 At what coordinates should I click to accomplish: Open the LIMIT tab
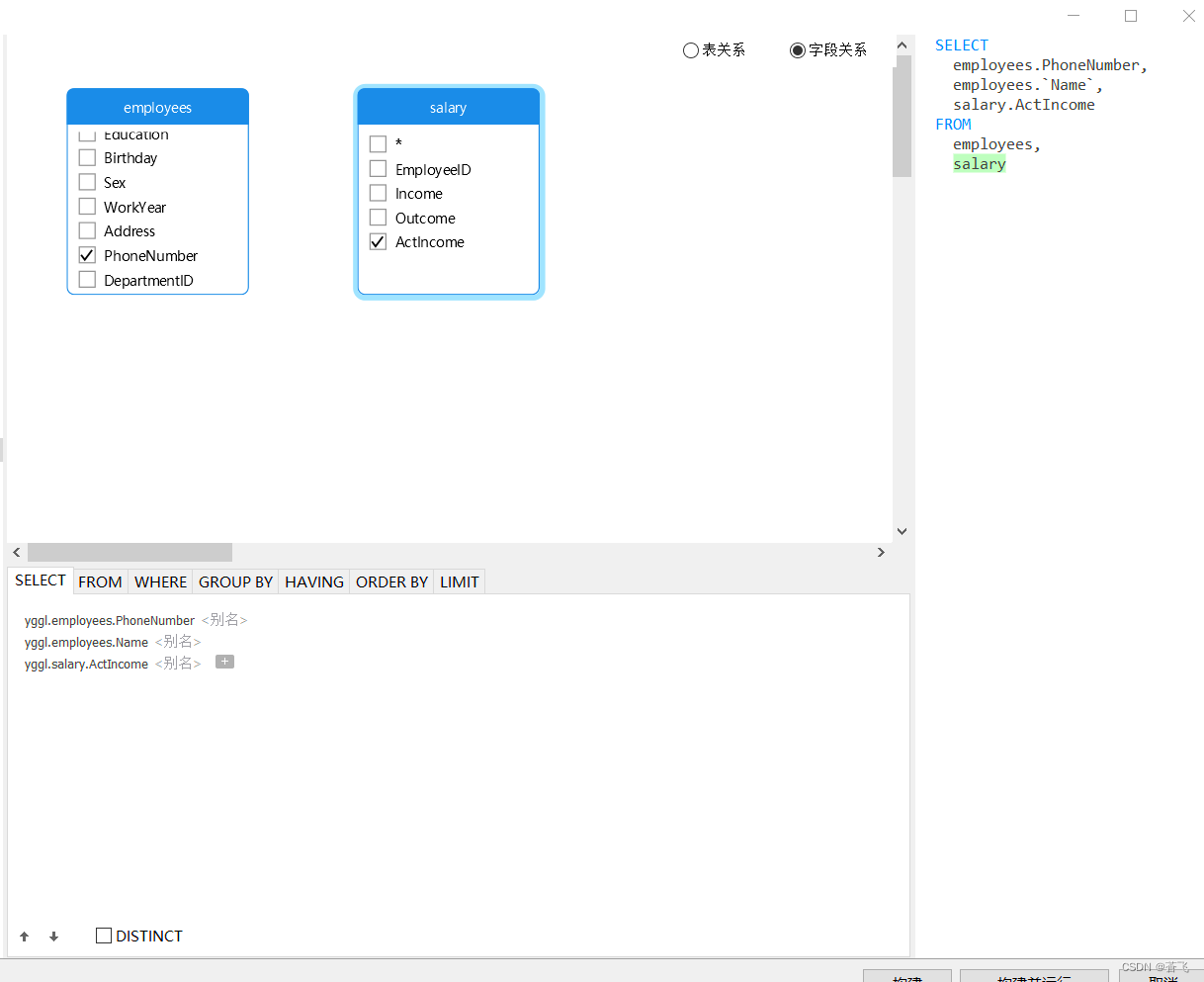[460, 581]
